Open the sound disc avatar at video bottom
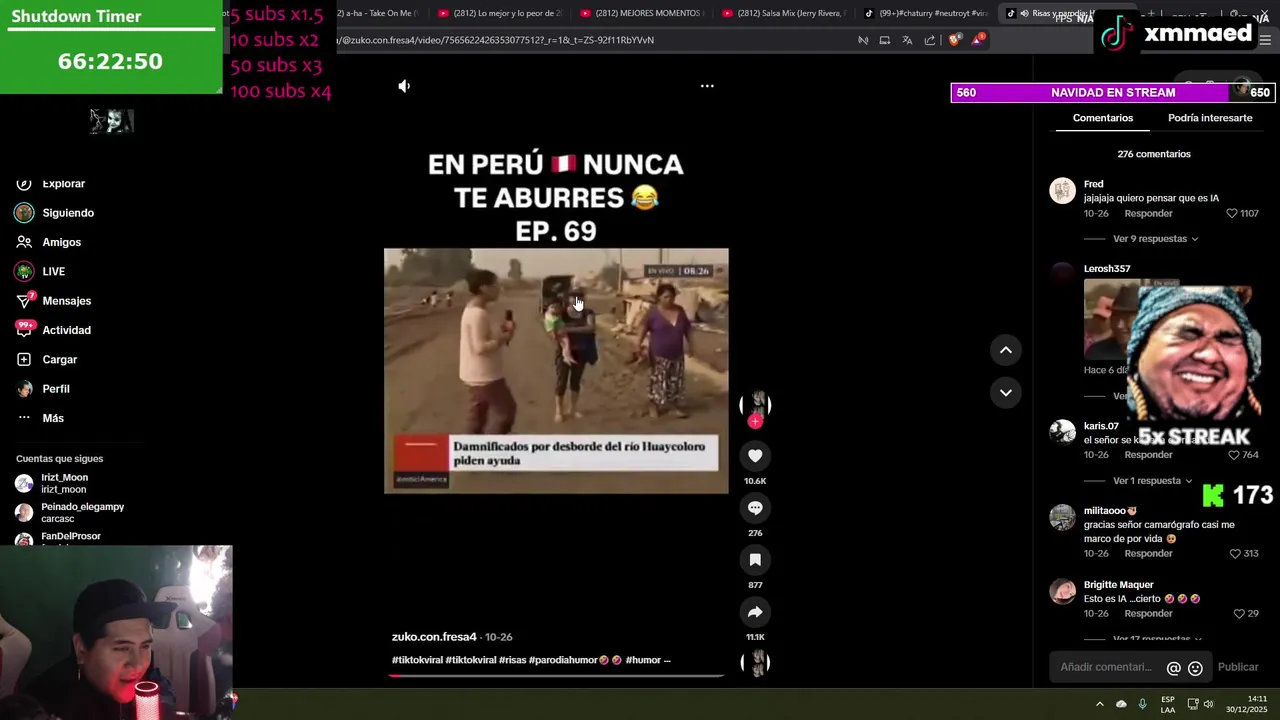 (x=755, y=662)
